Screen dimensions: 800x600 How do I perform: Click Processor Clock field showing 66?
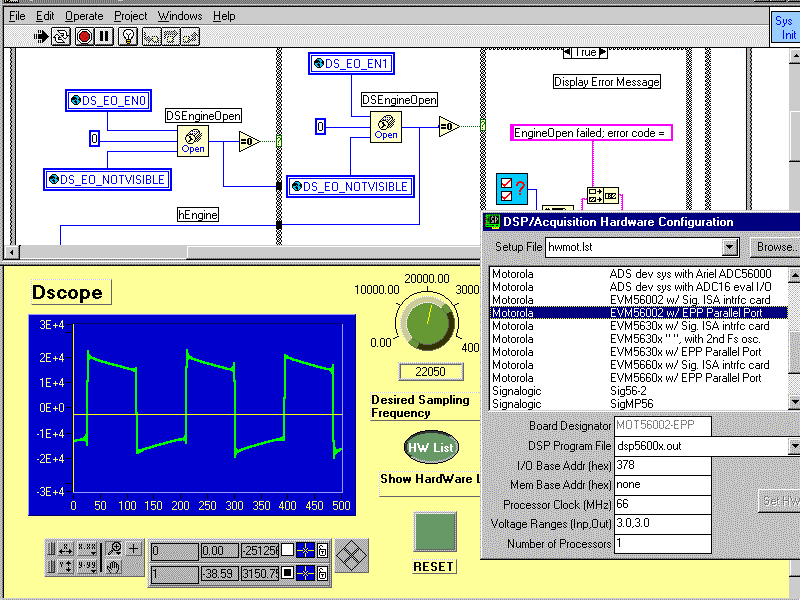point(663,505)
